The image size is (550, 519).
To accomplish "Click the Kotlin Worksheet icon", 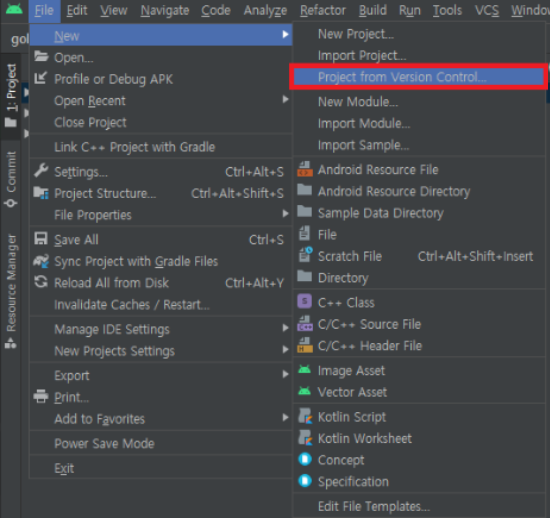I will [x=305, y=438].
